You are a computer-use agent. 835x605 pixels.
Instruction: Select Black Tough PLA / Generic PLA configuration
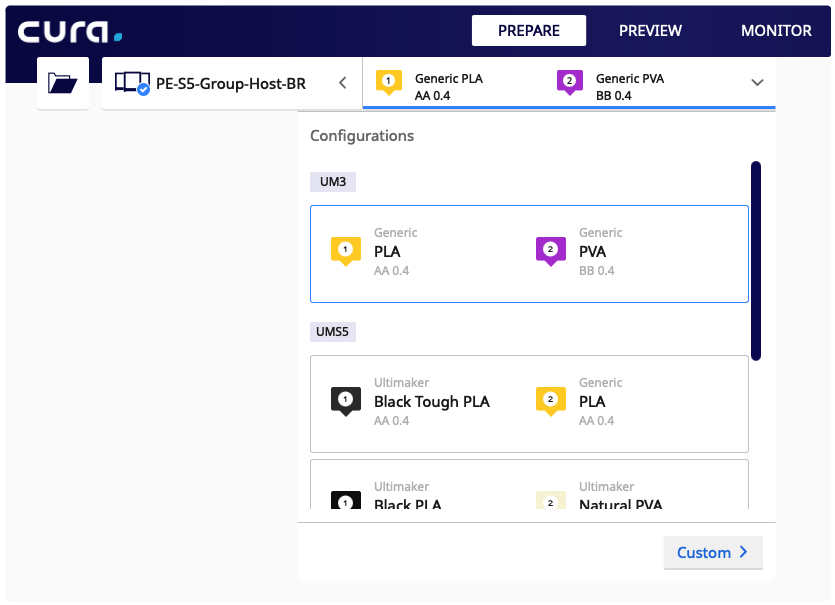coord(529,404)
